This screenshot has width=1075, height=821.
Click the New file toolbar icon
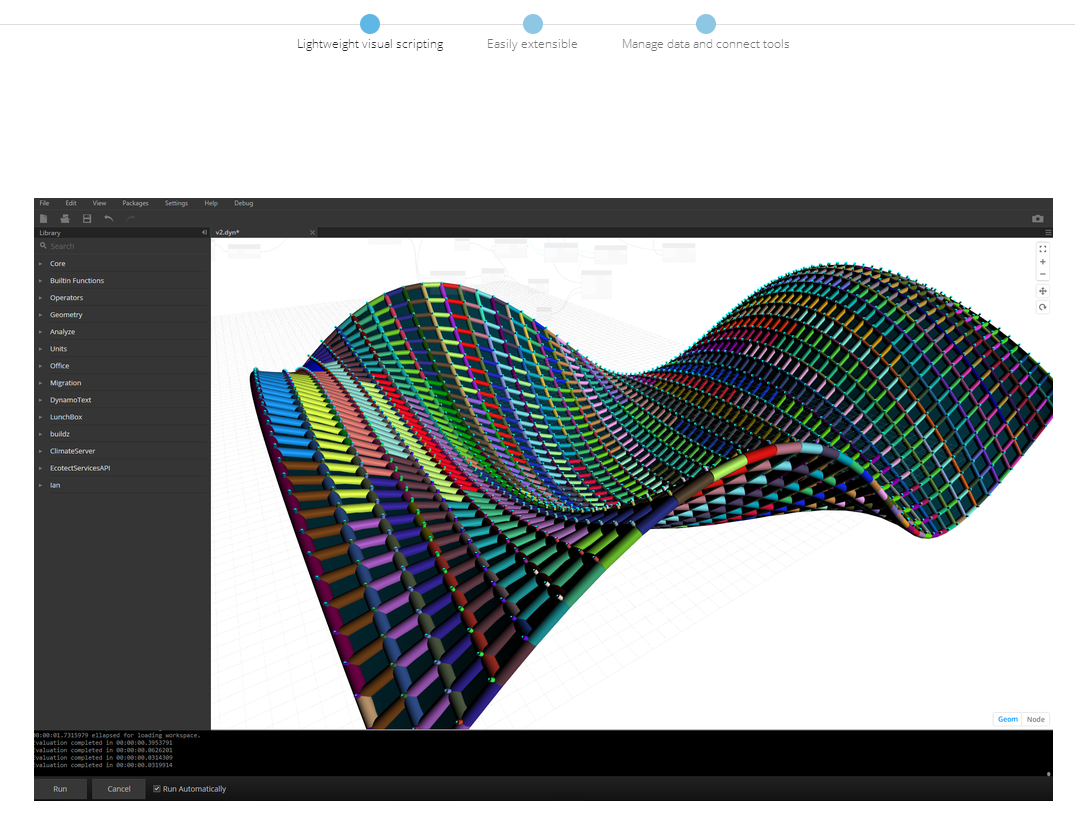(x=43, y=219)
